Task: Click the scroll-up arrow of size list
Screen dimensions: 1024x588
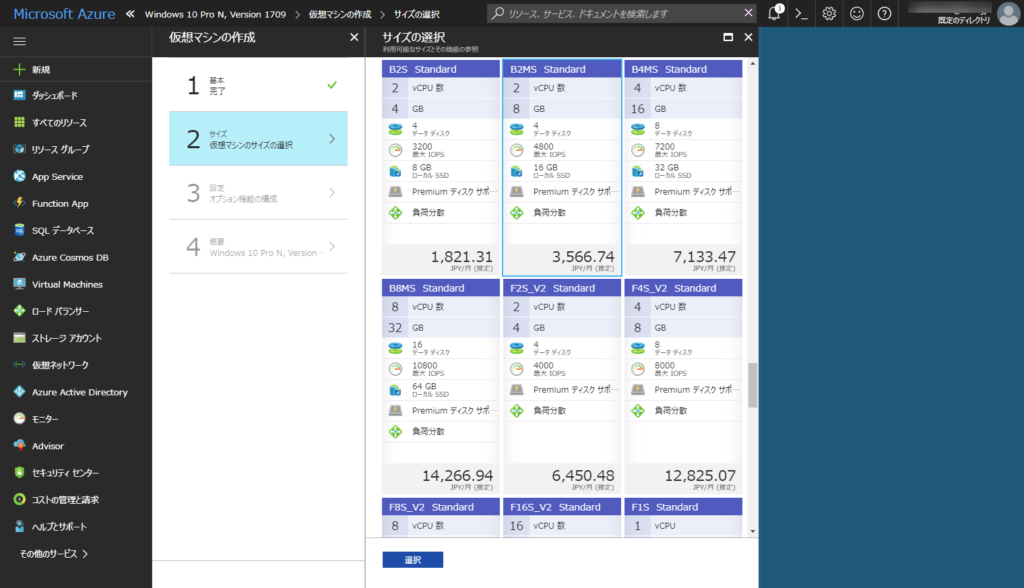Action: point(752,64)
